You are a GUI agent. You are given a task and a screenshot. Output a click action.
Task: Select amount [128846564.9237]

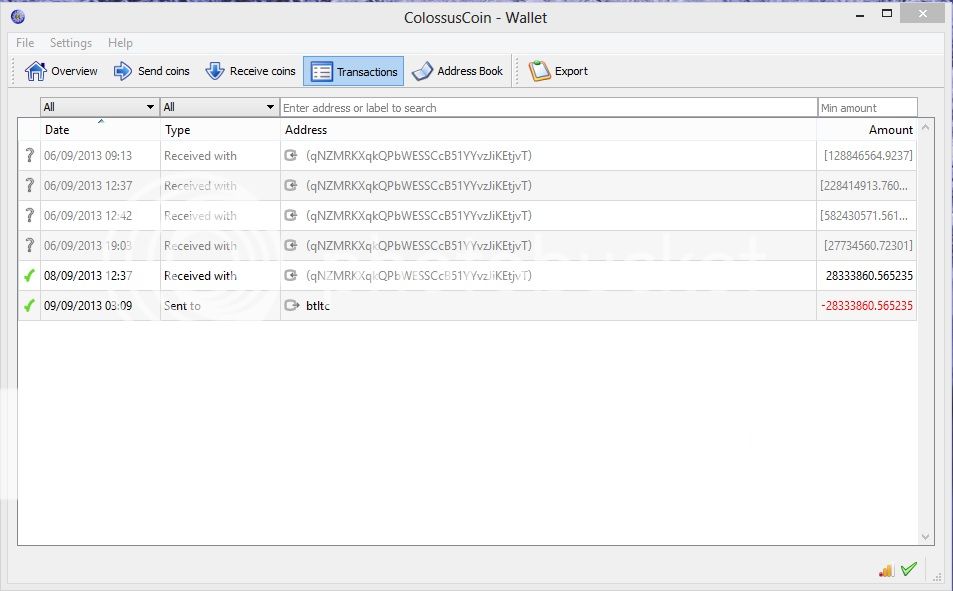click(868, 156)
